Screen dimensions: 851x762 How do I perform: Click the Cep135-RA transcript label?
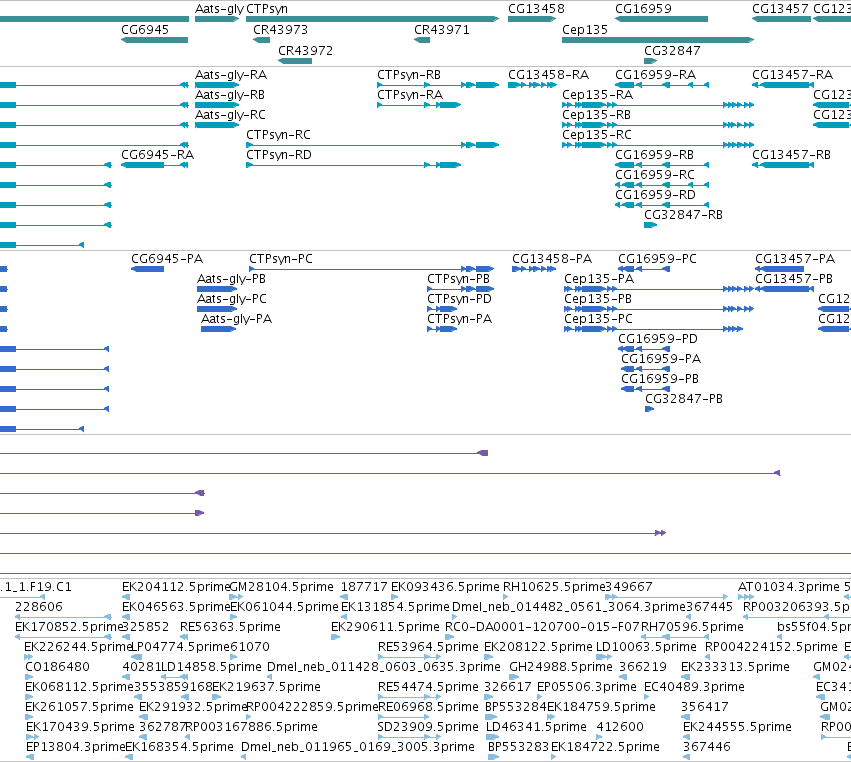tap(597, 94)
